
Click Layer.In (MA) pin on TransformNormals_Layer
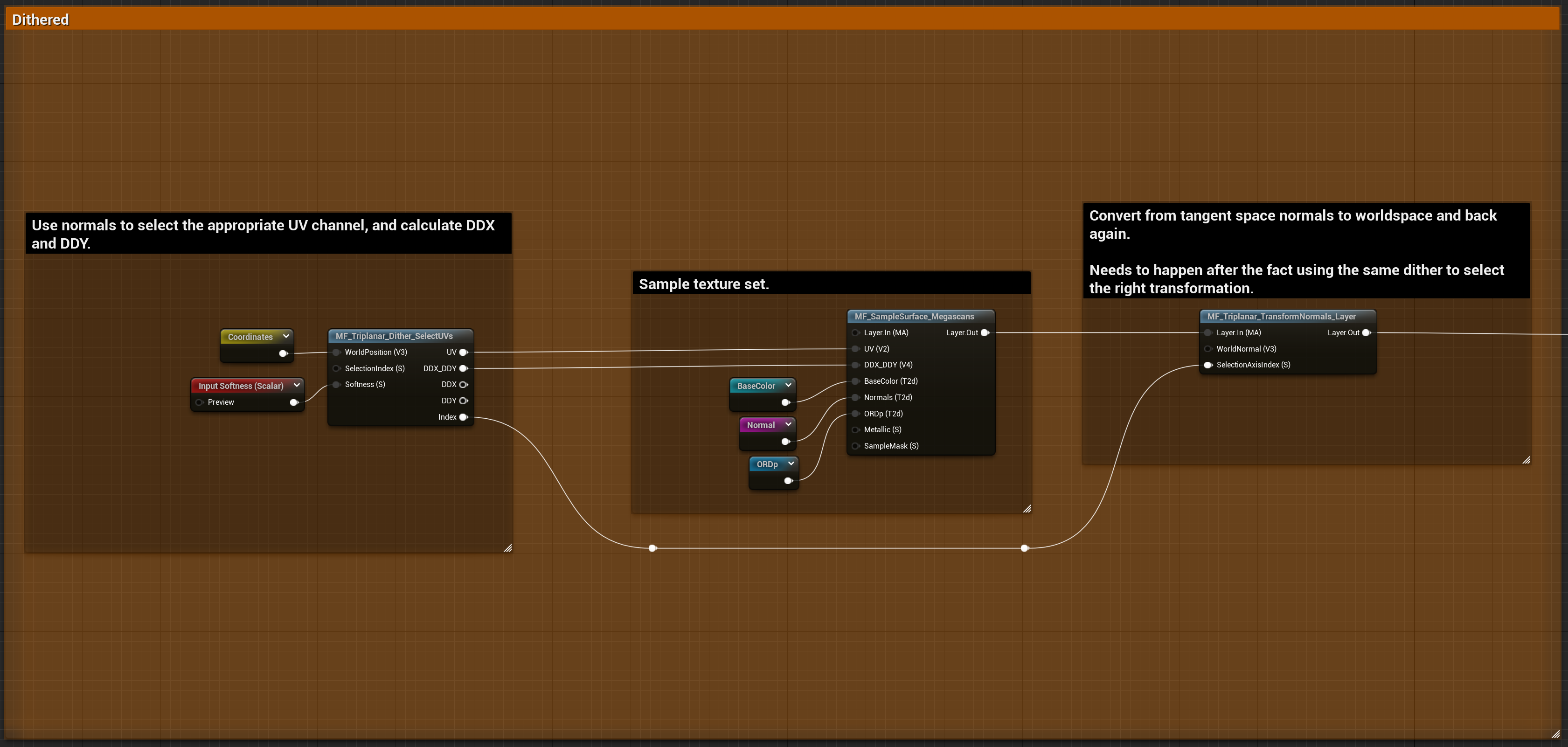[1207, 333]
